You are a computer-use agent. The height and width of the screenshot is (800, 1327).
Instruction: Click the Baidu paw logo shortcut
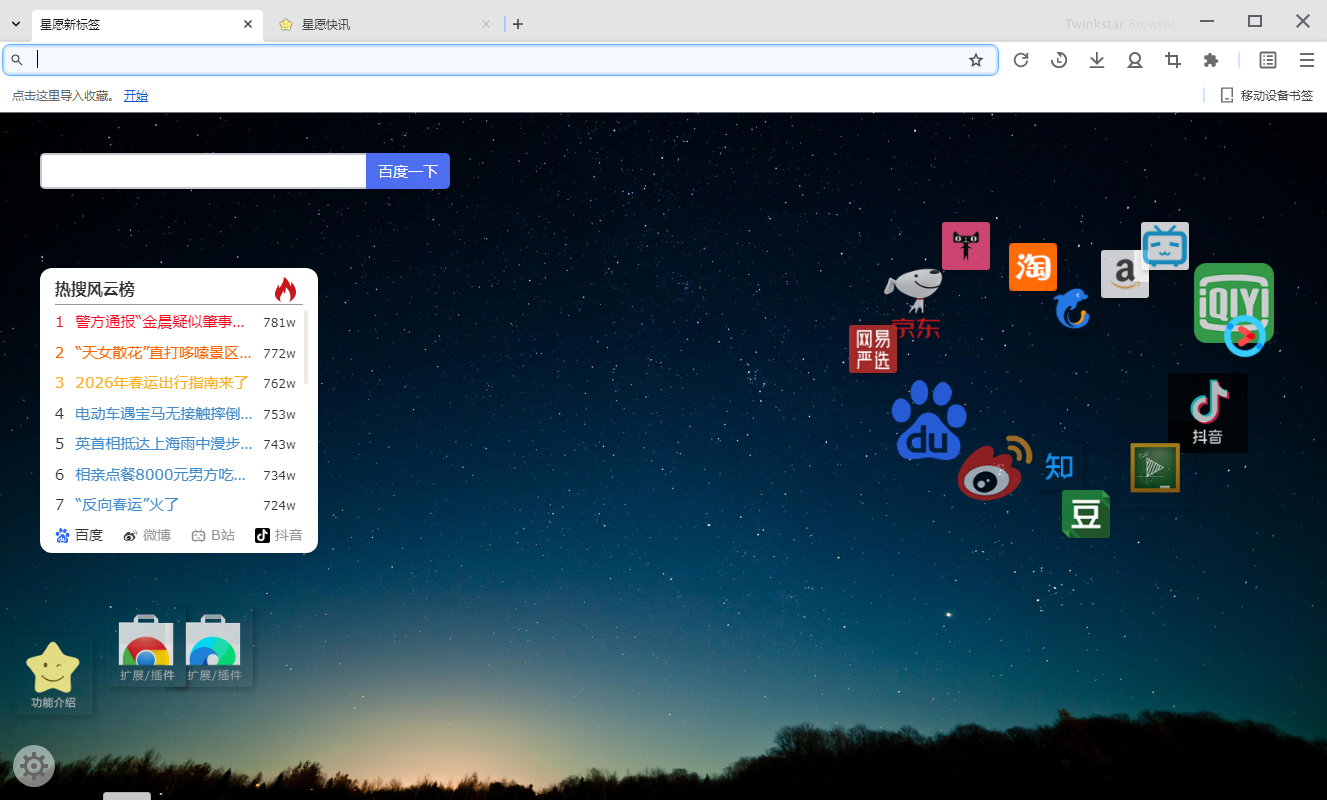pos(928,420)
